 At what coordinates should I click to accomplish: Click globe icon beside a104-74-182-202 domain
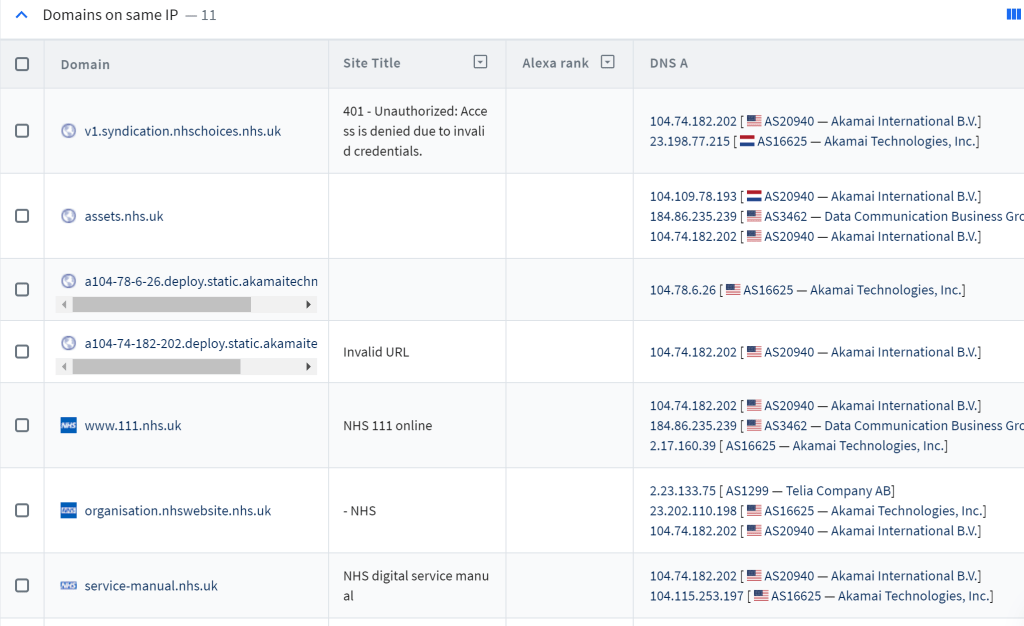68,343
